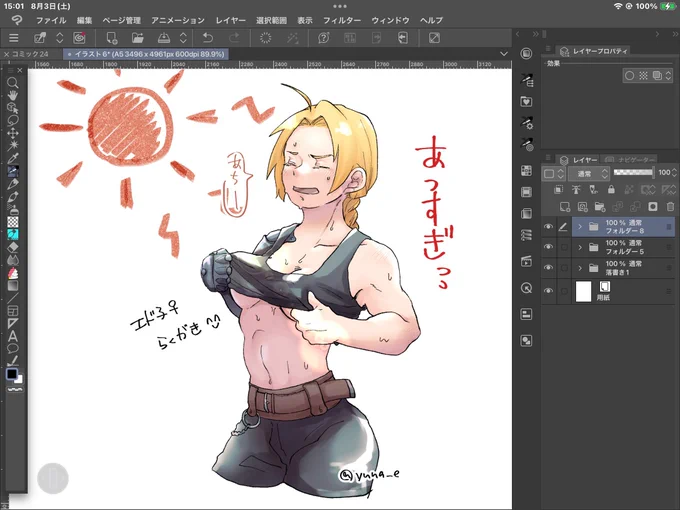
Task: Expand the フォルダー 5 folder chevron
Action: tap(580, 247)
